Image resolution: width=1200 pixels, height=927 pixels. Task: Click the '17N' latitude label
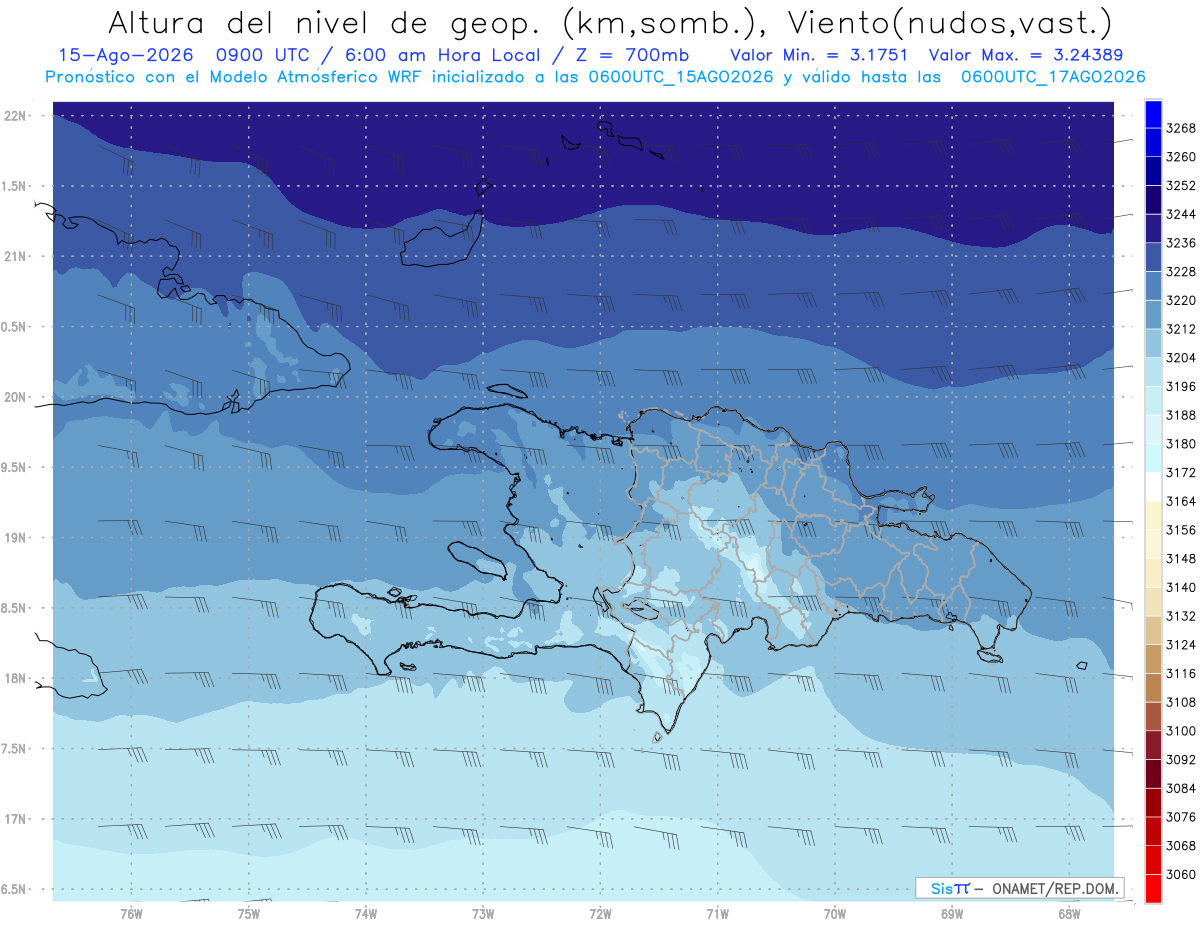point(15,819)
